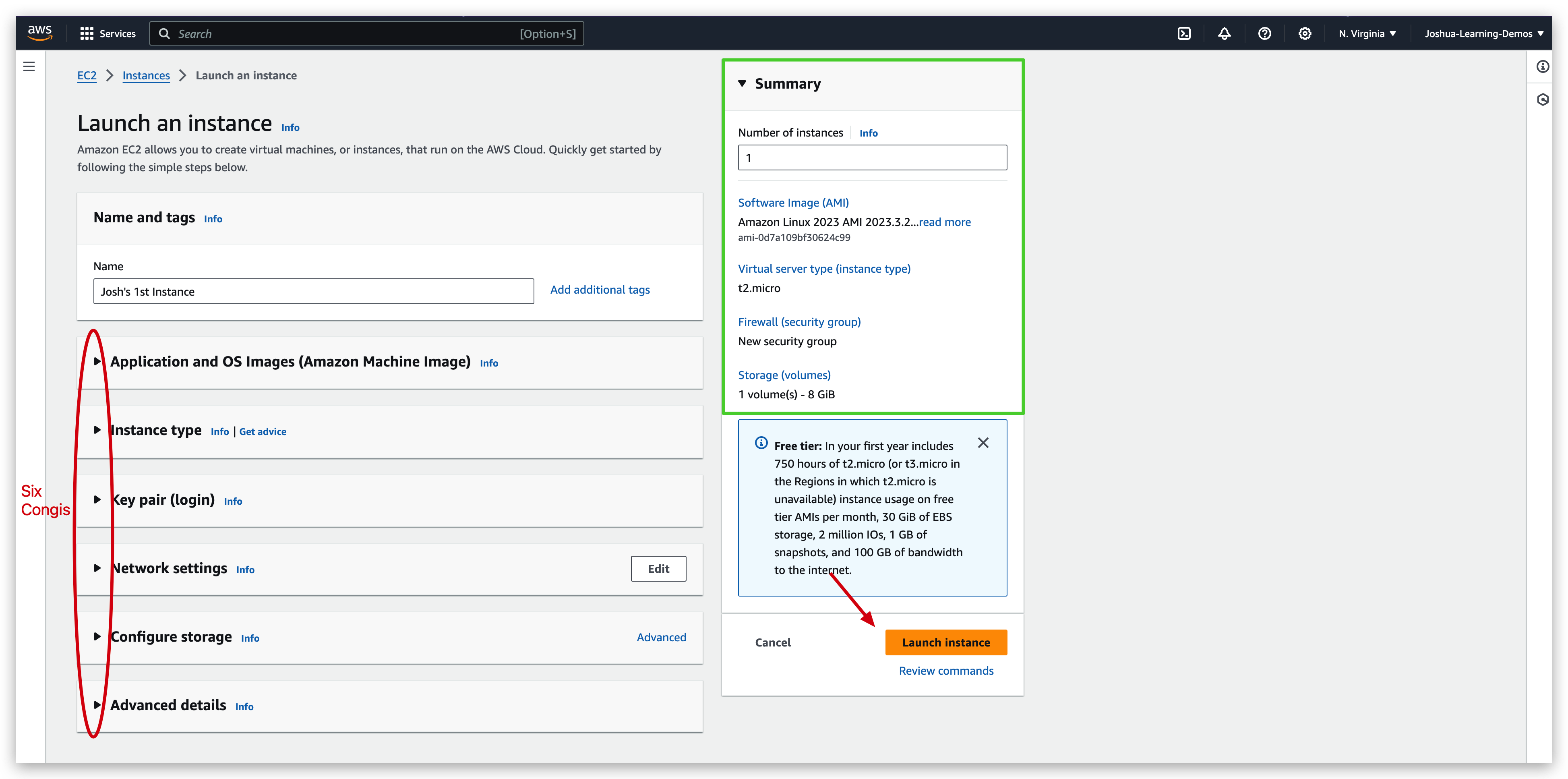
Task: Open the N. Virginia region dropdown
Action: click(1367, 33)
